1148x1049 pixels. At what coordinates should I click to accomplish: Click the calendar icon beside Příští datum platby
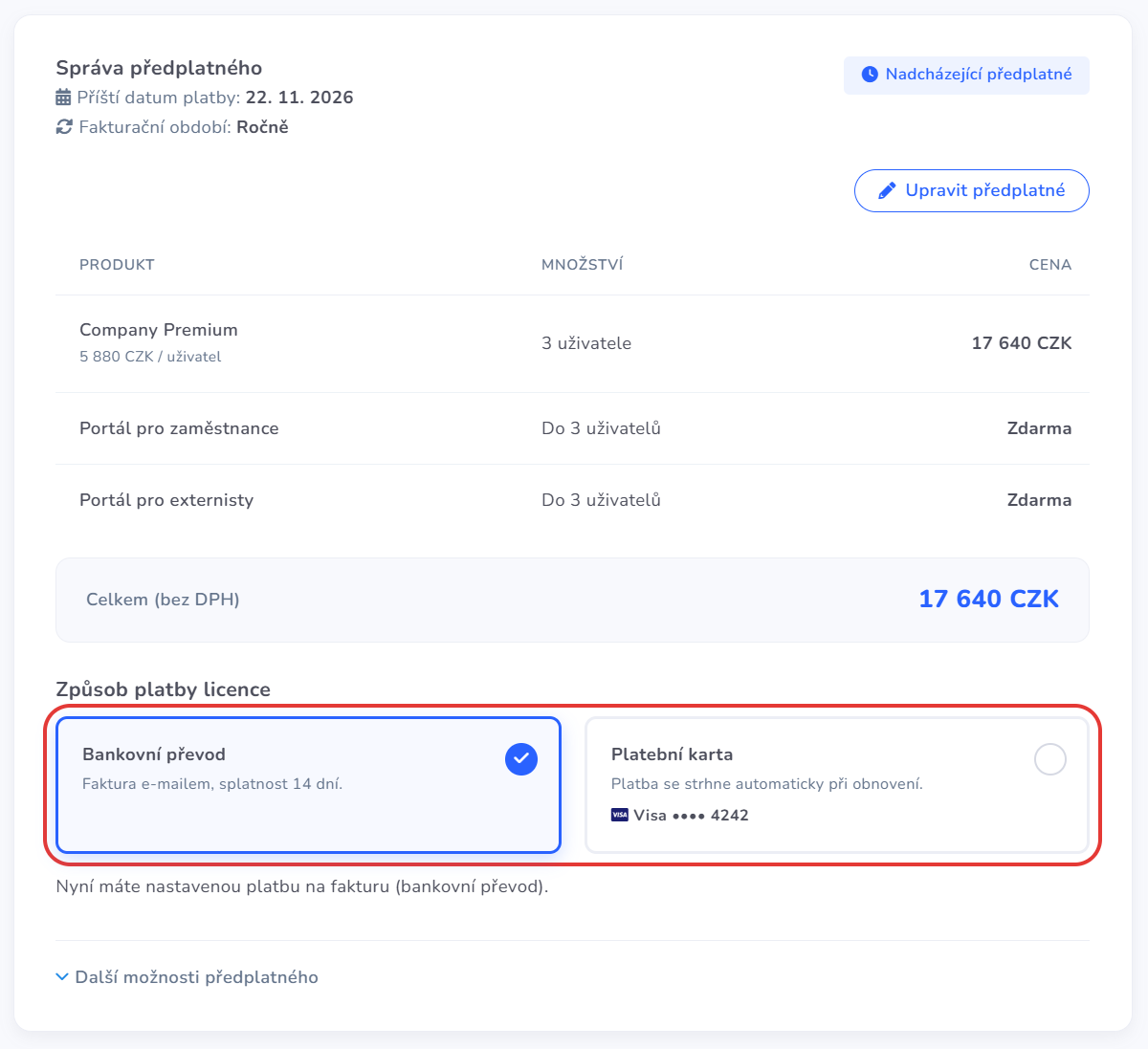click(x=63, y=98)
